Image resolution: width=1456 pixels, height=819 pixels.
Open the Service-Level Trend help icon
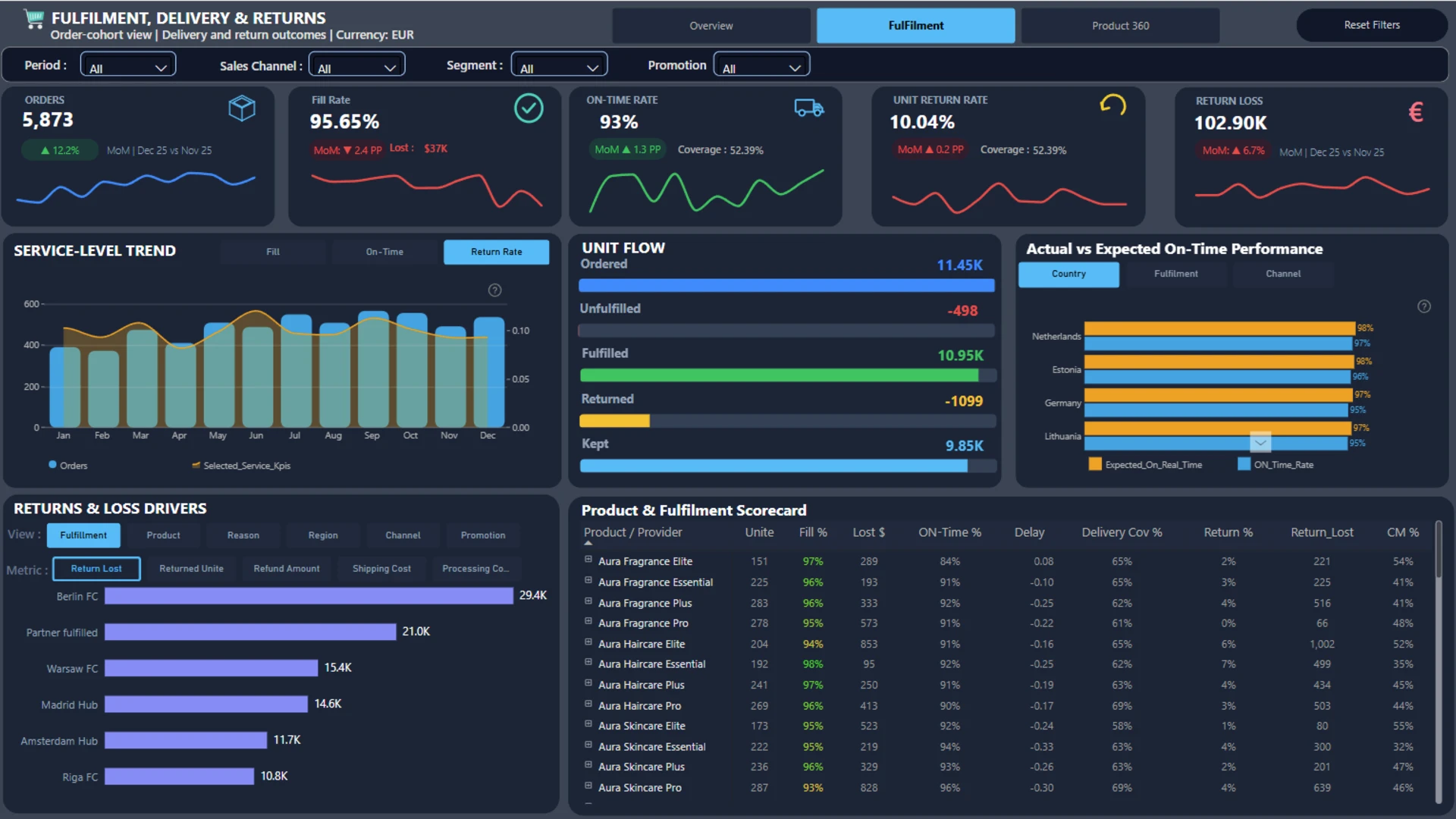point(494,290)
